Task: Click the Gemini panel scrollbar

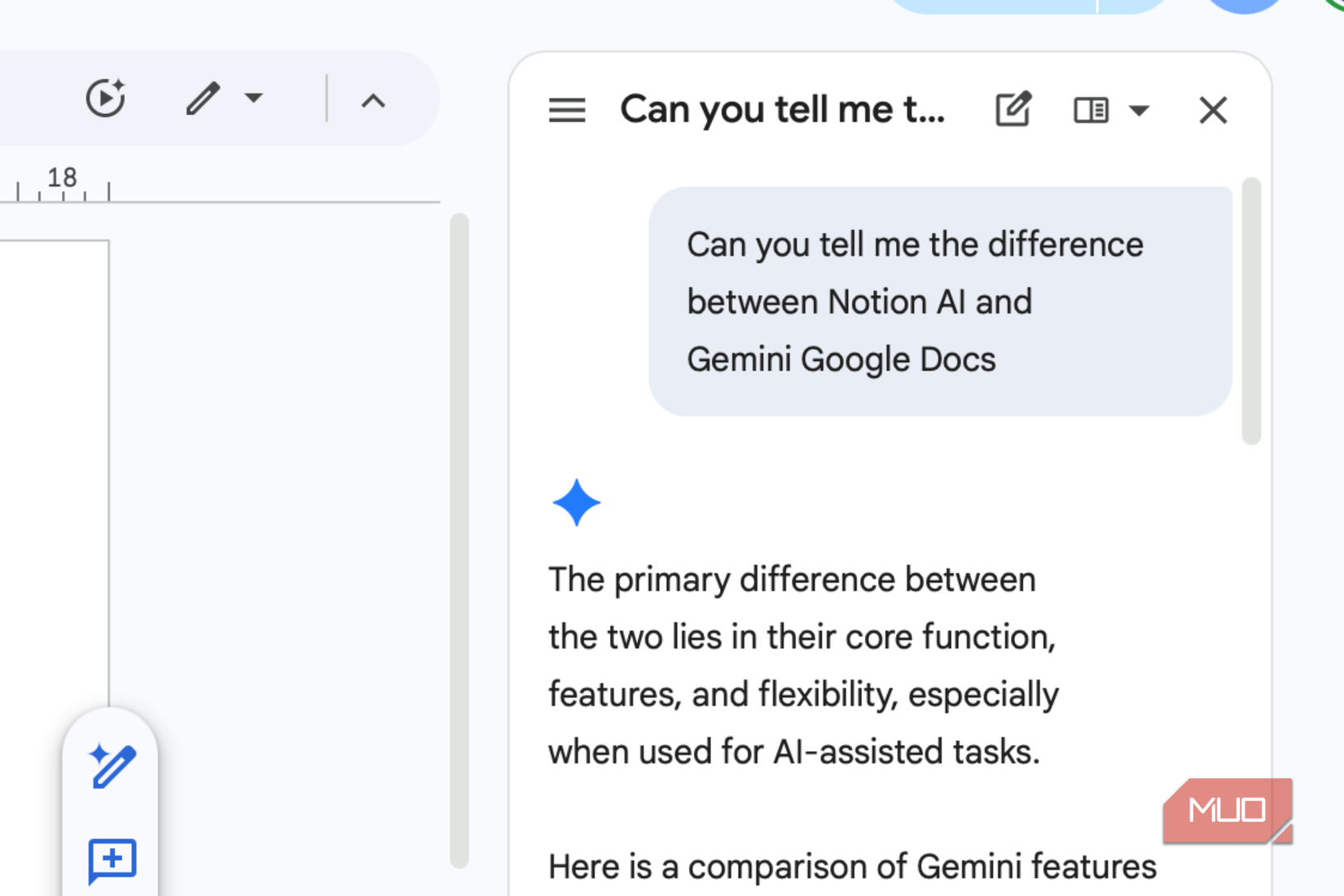Action: tap(1251, 311)
